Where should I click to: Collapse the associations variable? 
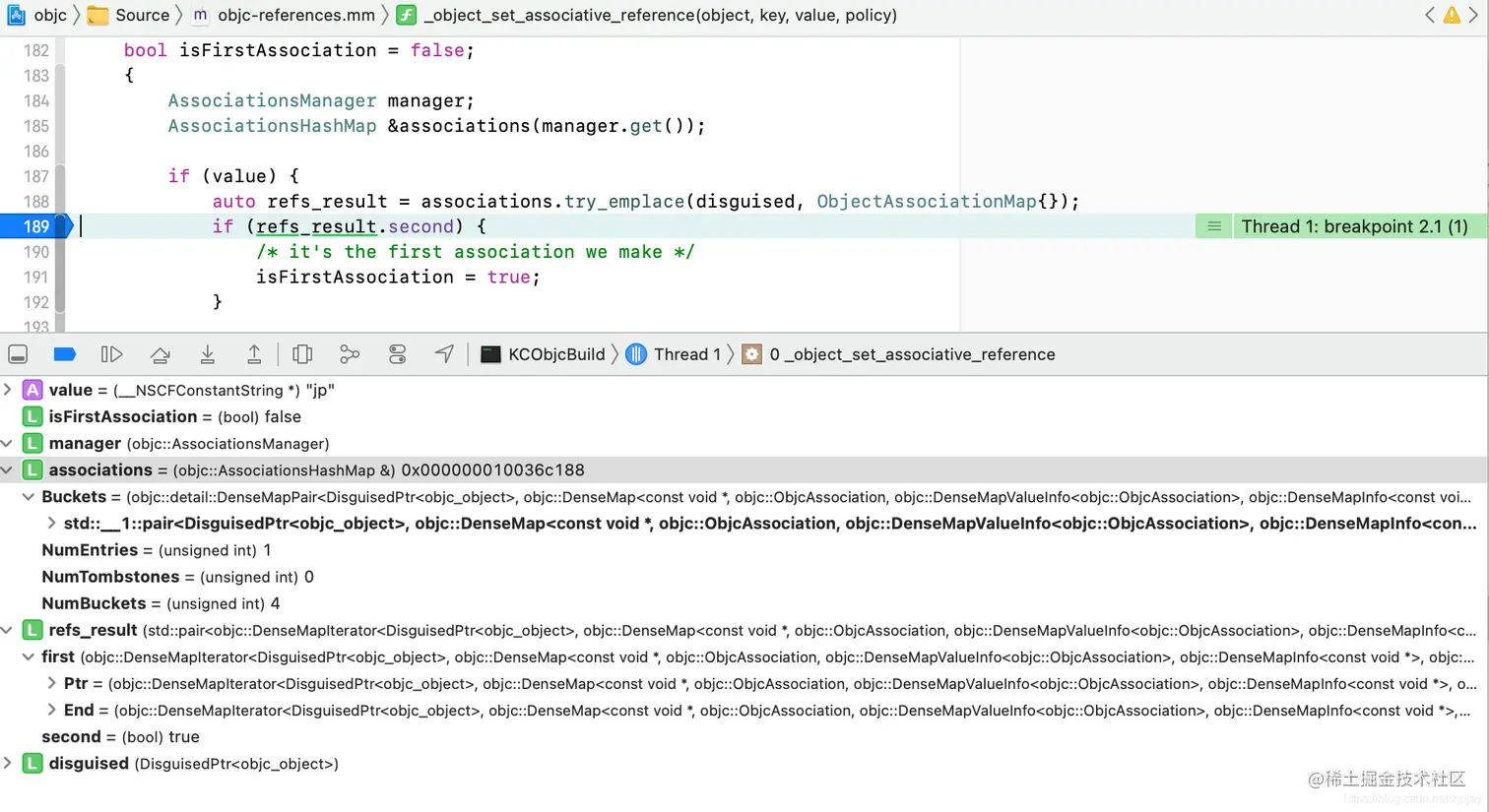pos(8,469)
